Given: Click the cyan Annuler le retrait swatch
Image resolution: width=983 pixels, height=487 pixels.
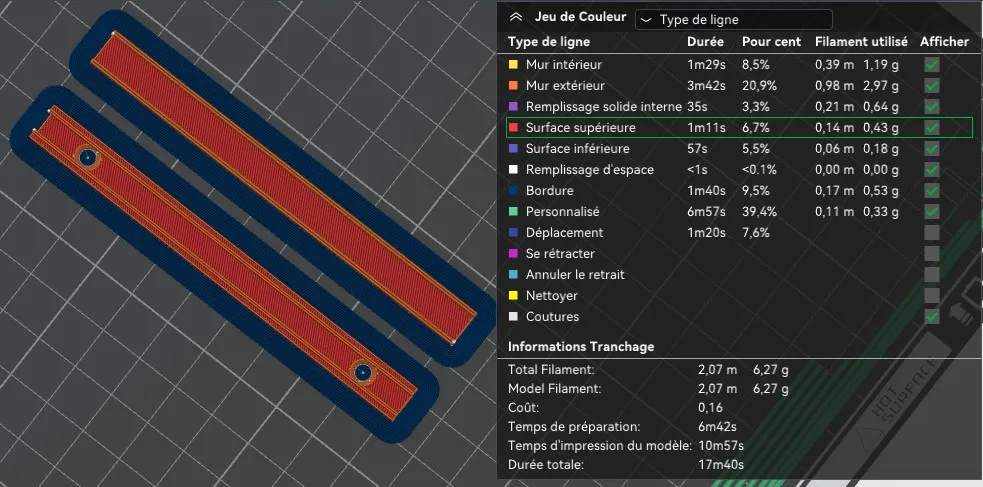Looking at the screenshot, I should (x=513, y=275).
